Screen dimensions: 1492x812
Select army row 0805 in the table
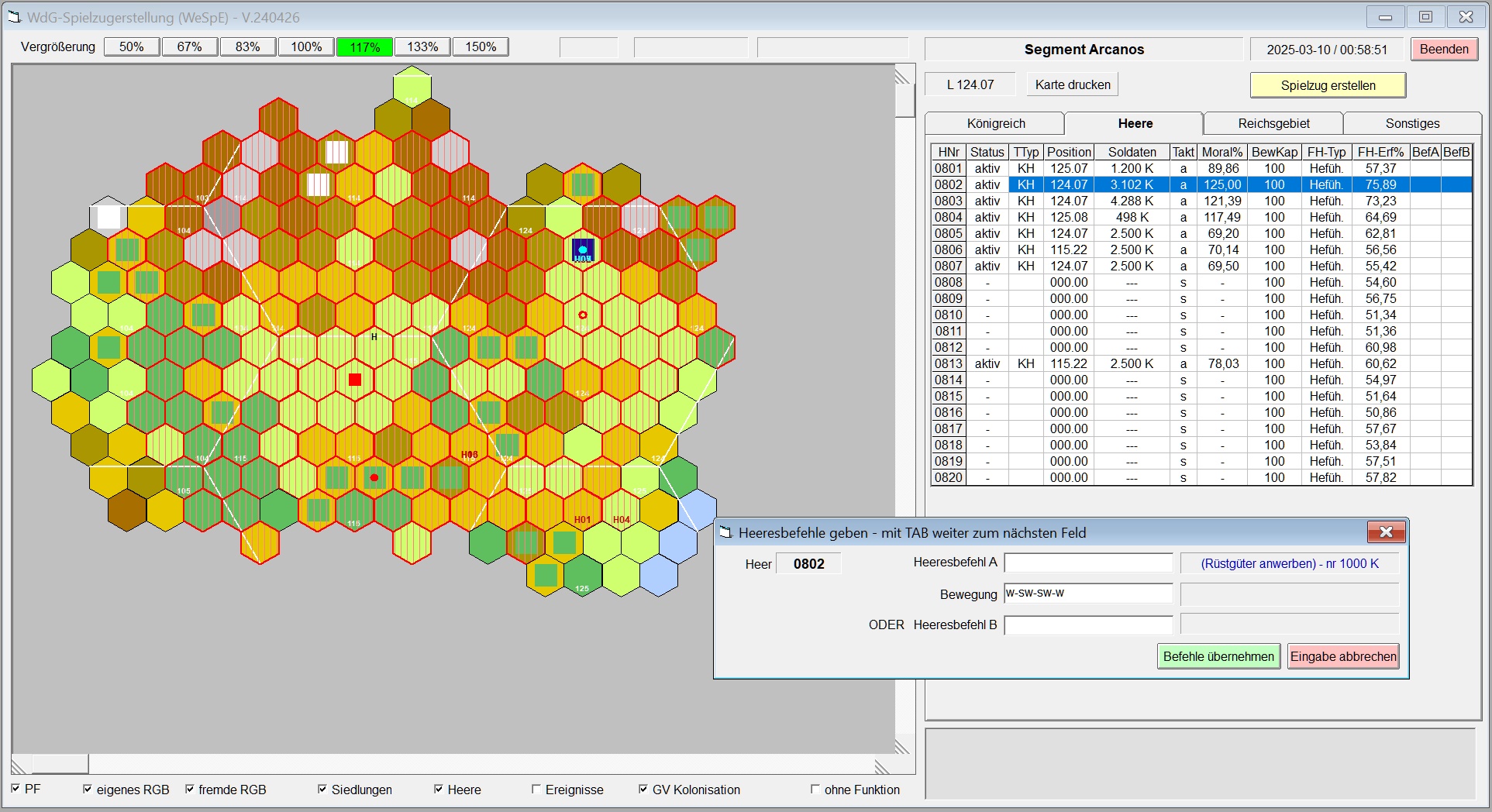tap(1201, 233)
